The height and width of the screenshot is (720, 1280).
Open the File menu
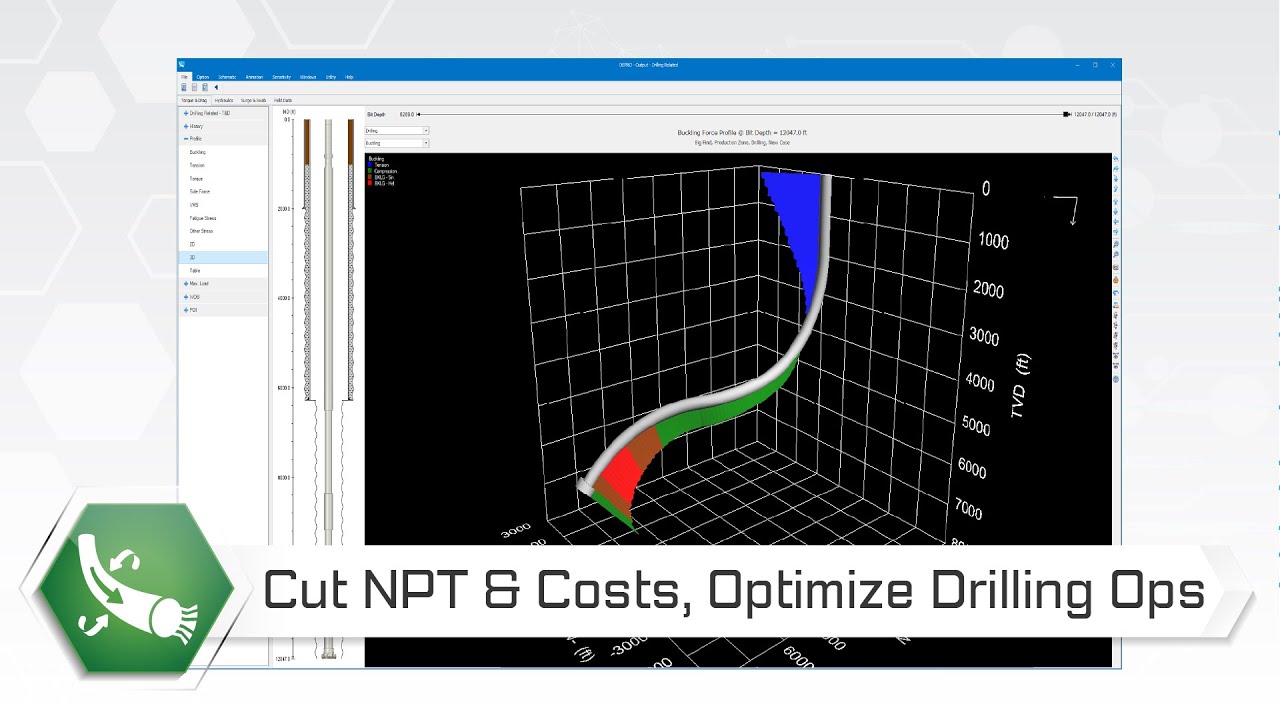click(x=184, y=77)
